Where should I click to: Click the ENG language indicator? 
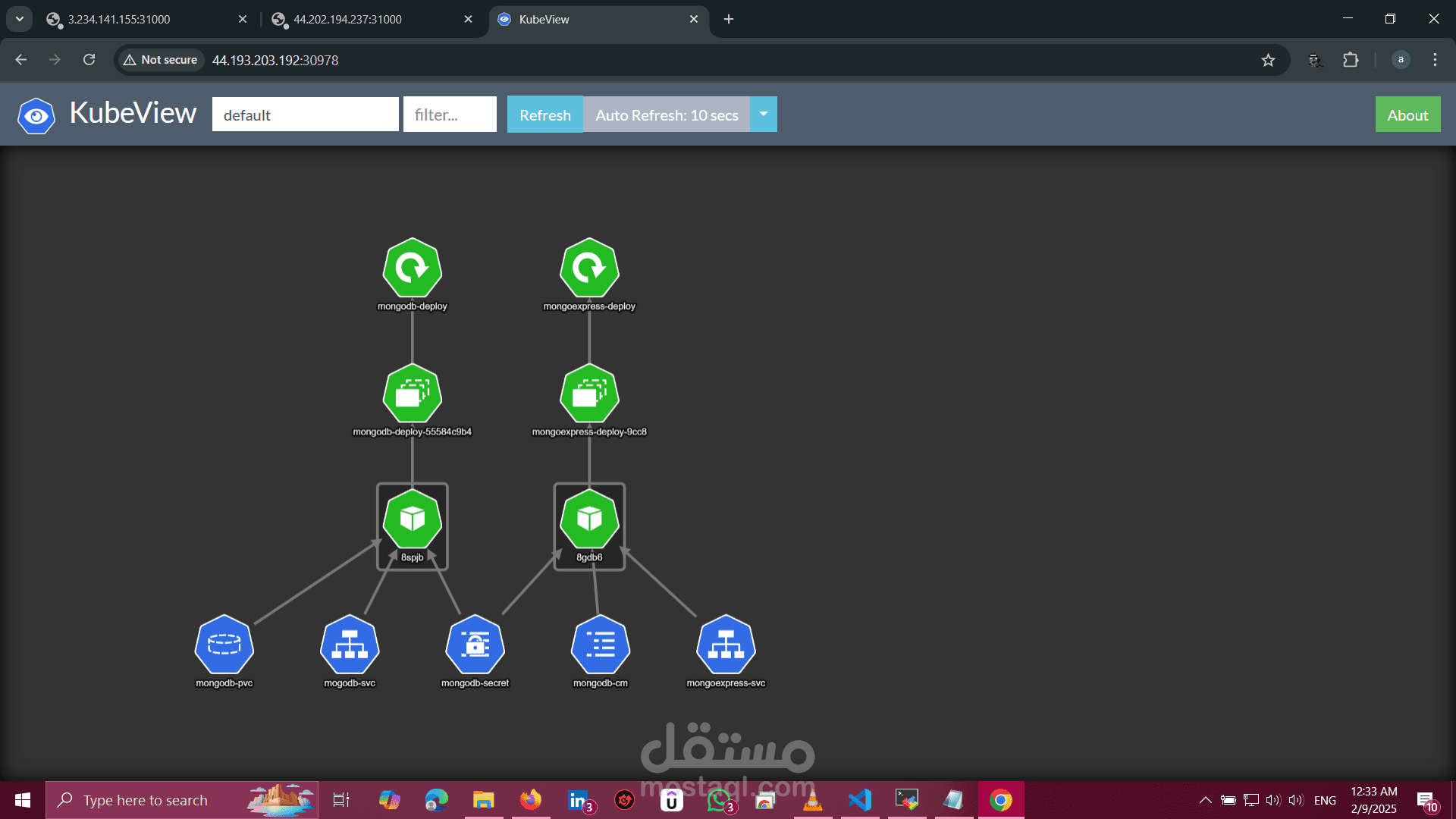[x=1325, y=800]
